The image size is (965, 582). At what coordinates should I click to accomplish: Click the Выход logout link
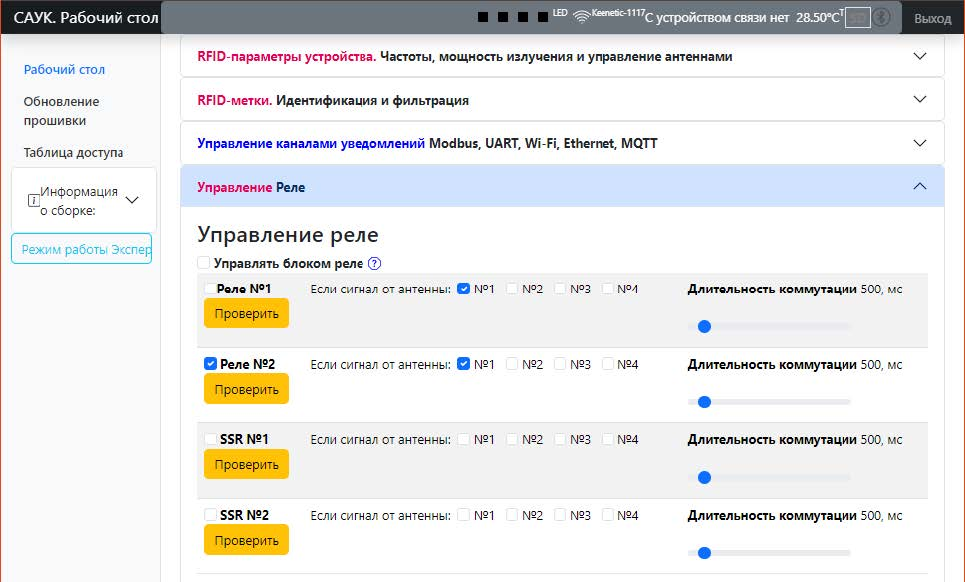point(932,18)
